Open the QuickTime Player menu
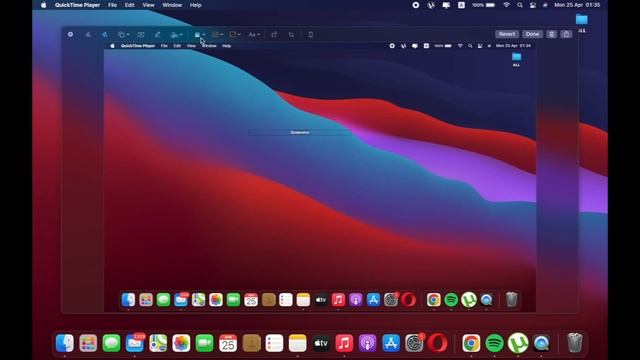 pos(77,5)
